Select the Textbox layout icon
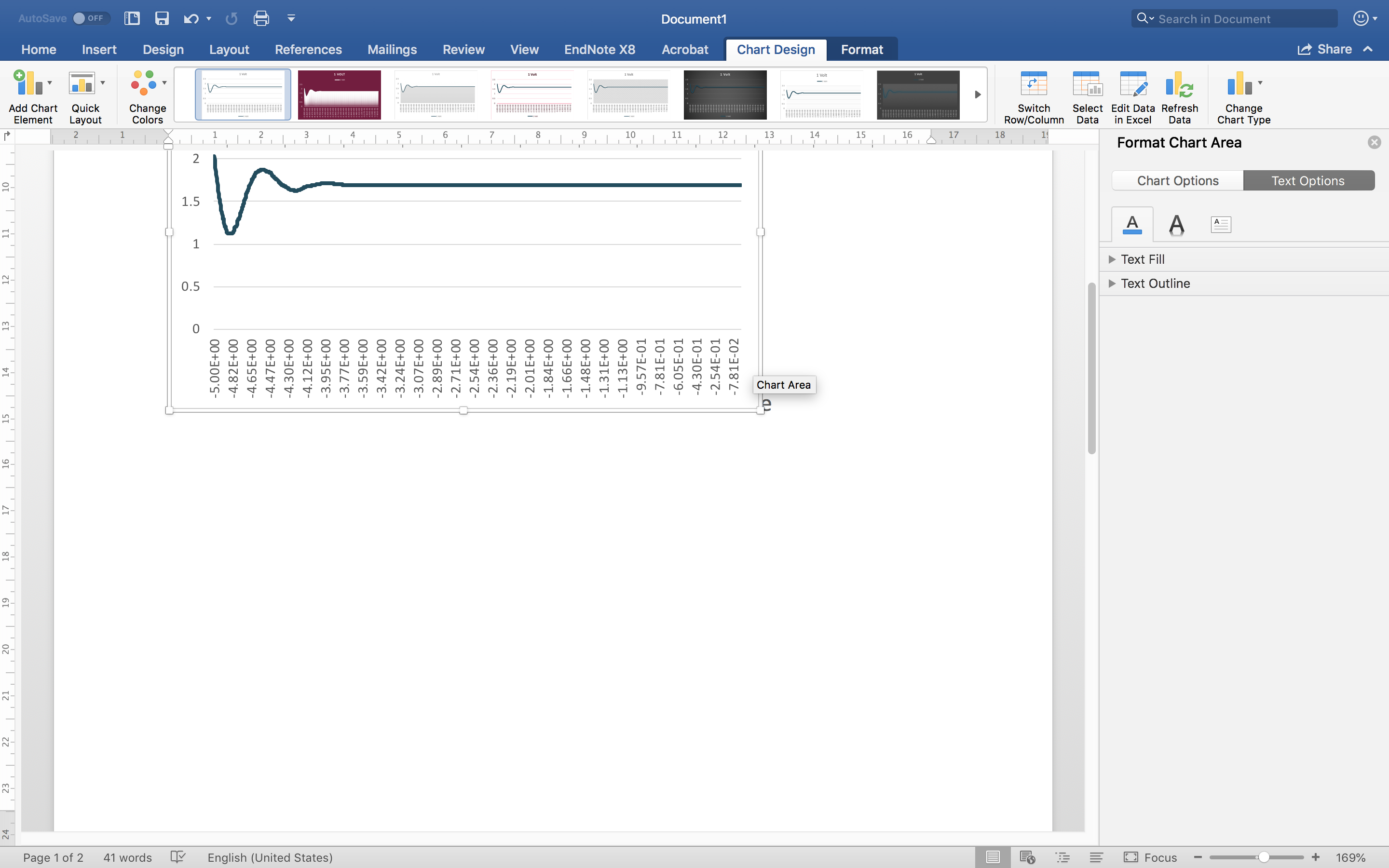The width and height of the screenshot is (1389, 868). click(x=1220, y=224)
